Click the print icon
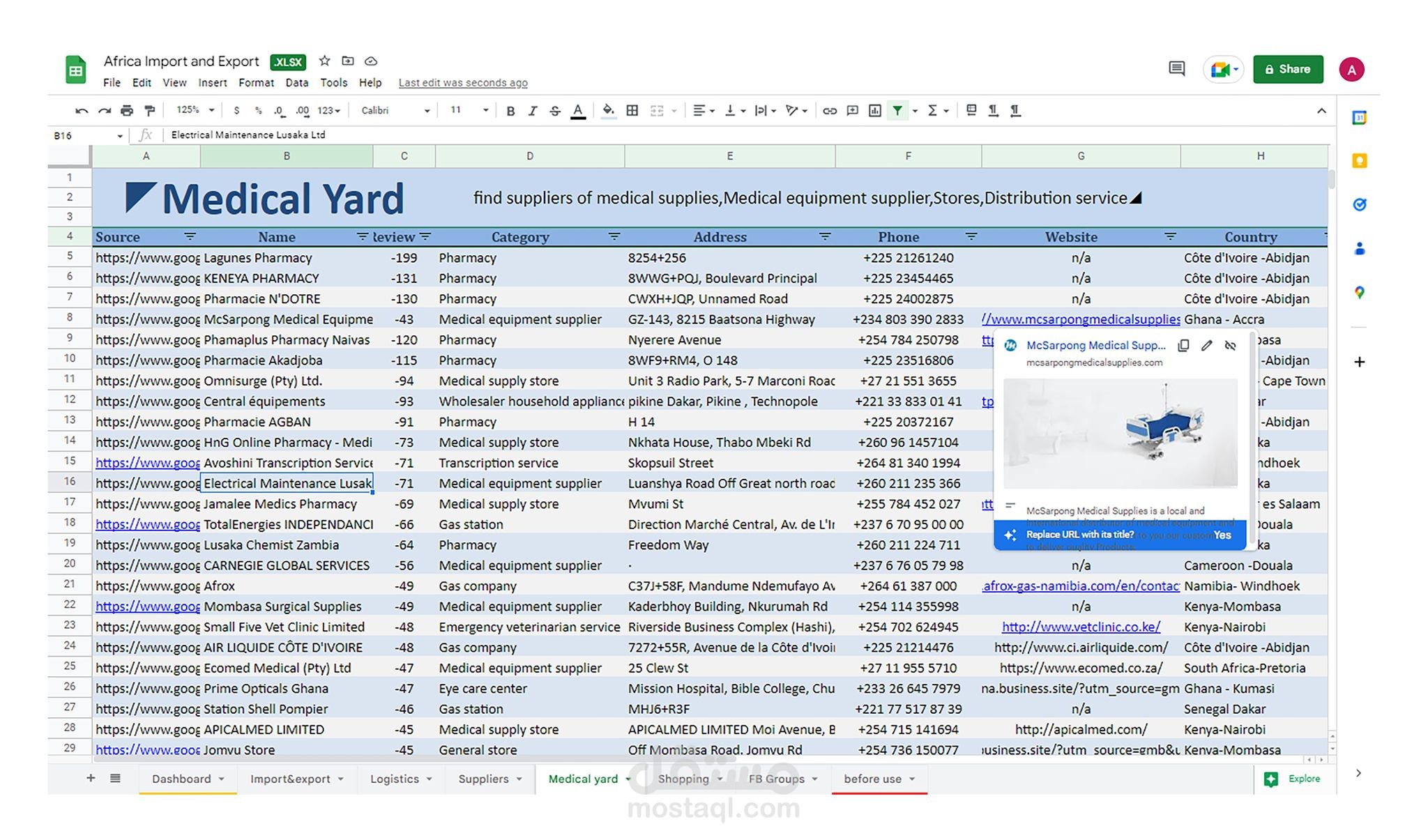 coord(126,110)
